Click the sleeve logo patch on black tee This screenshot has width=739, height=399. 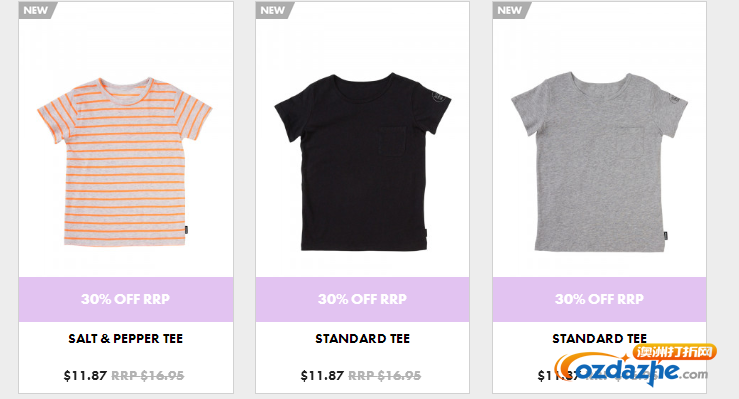pyautogui.click(x=438, y=97)
